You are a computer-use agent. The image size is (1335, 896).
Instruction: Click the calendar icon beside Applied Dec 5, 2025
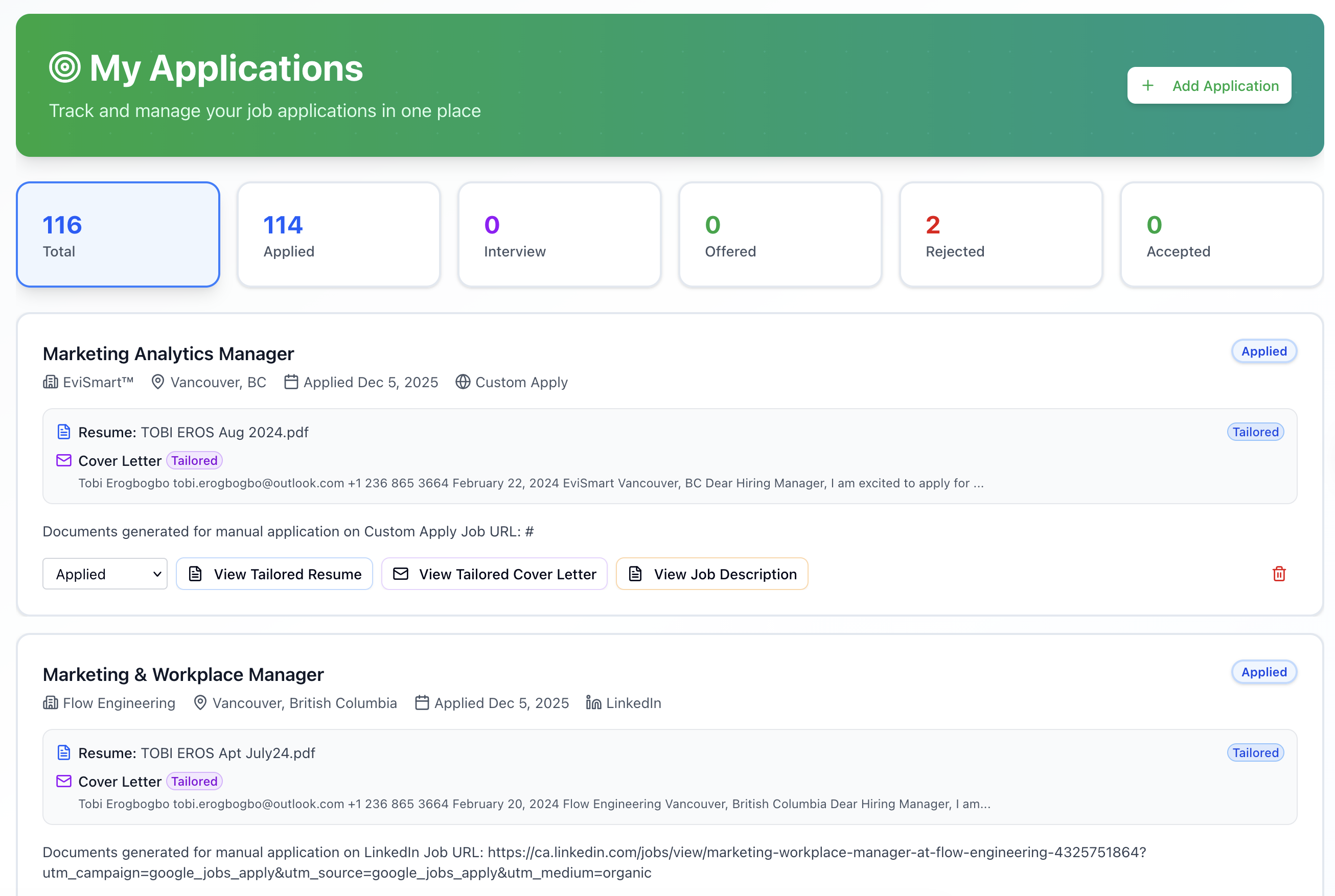[x=290, y=382]
